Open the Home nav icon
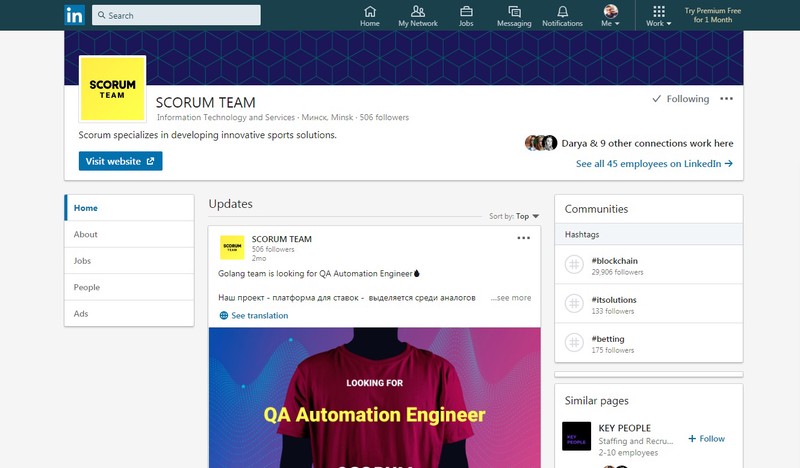Viewport: 800px width, 468px height. [370, 16]
